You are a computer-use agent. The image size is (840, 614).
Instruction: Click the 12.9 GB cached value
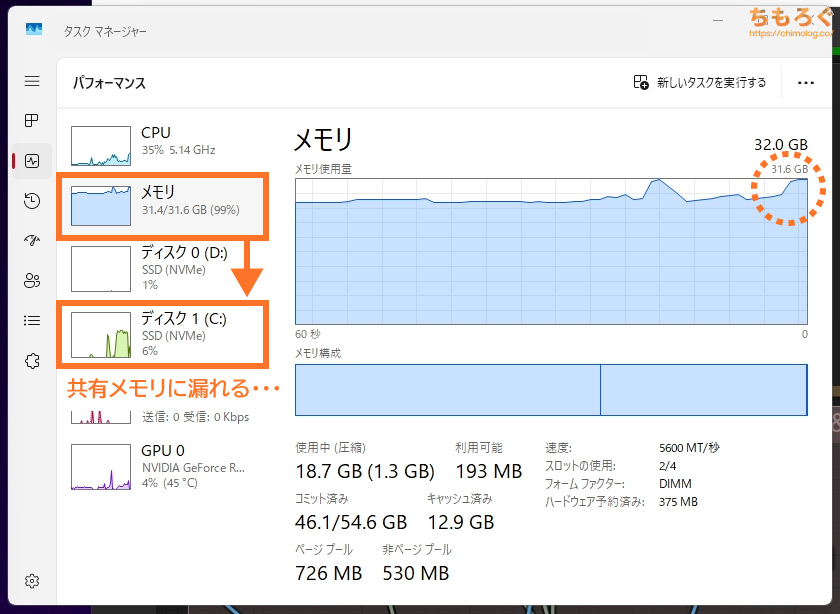point(461,522)
